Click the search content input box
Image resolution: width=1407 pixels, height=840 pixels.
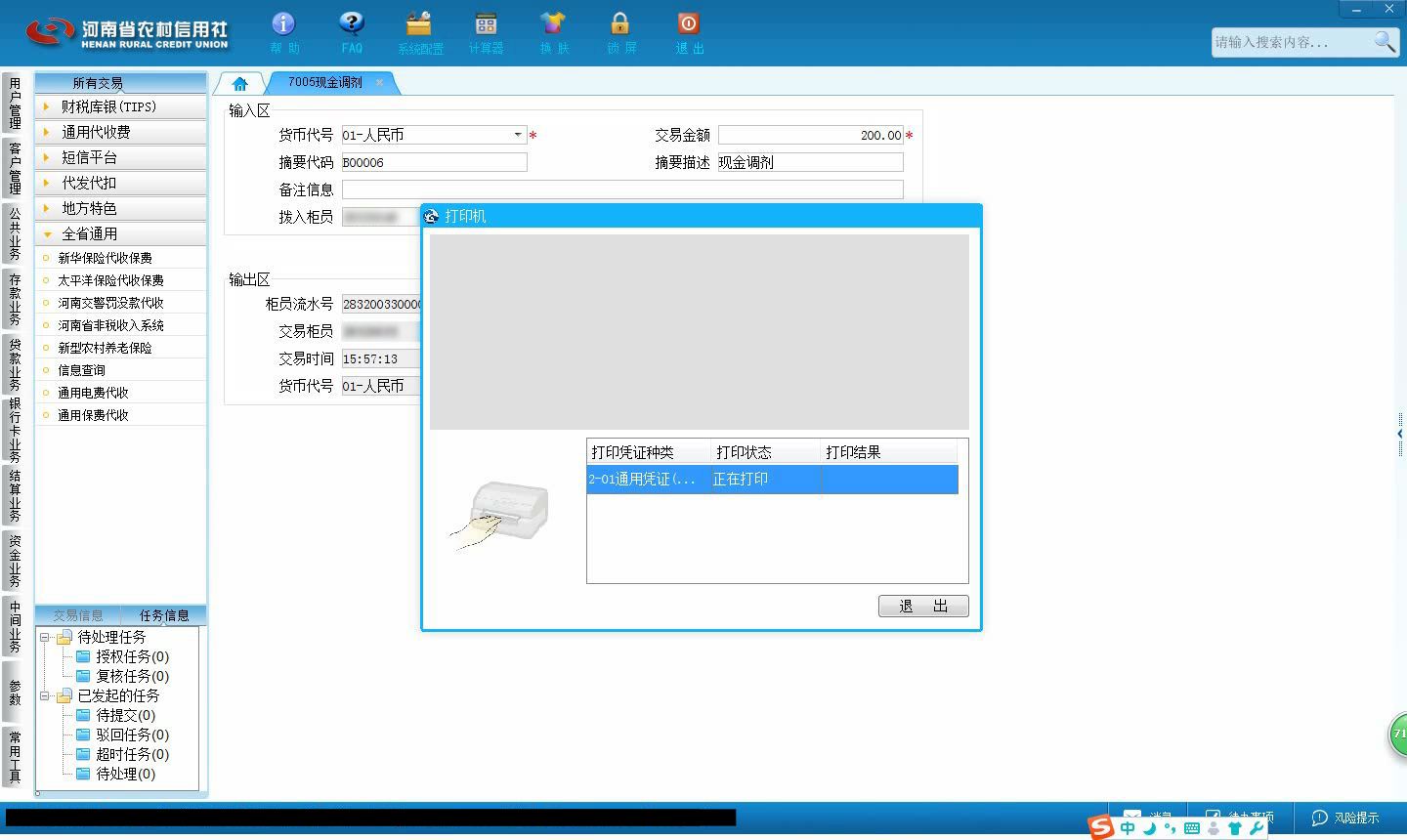[1291, 42]
